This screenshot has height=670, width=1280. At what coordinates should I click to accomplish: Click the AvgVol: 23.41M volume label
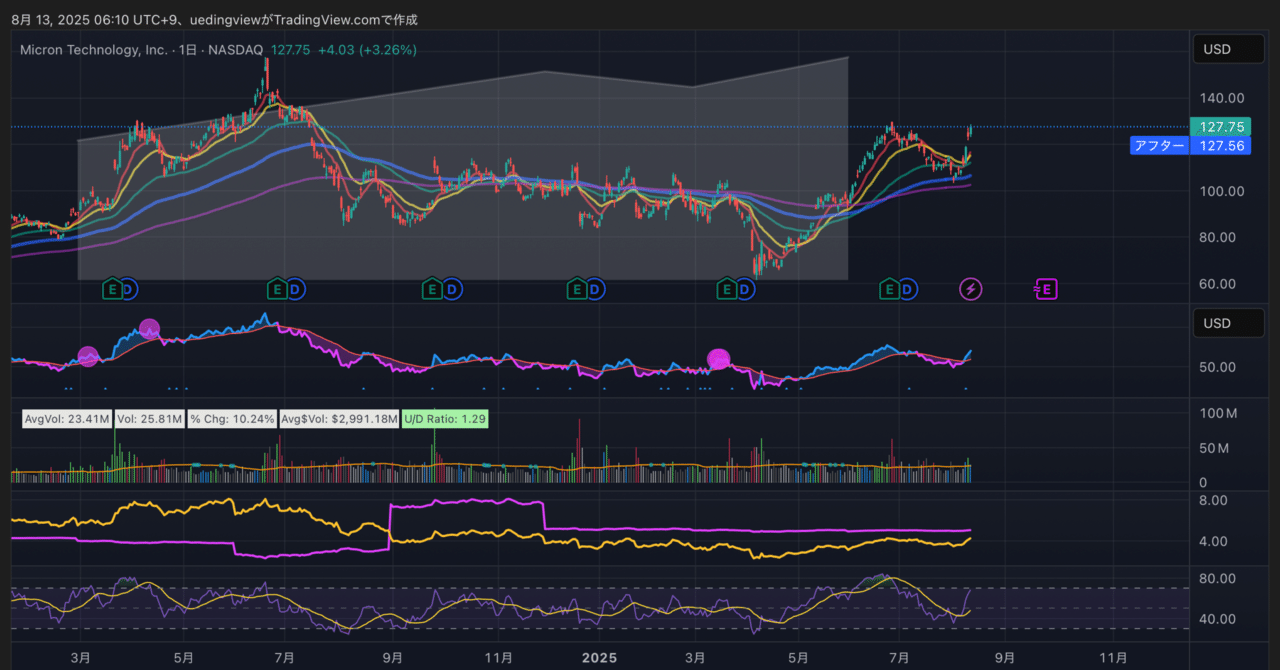(67, 419)
